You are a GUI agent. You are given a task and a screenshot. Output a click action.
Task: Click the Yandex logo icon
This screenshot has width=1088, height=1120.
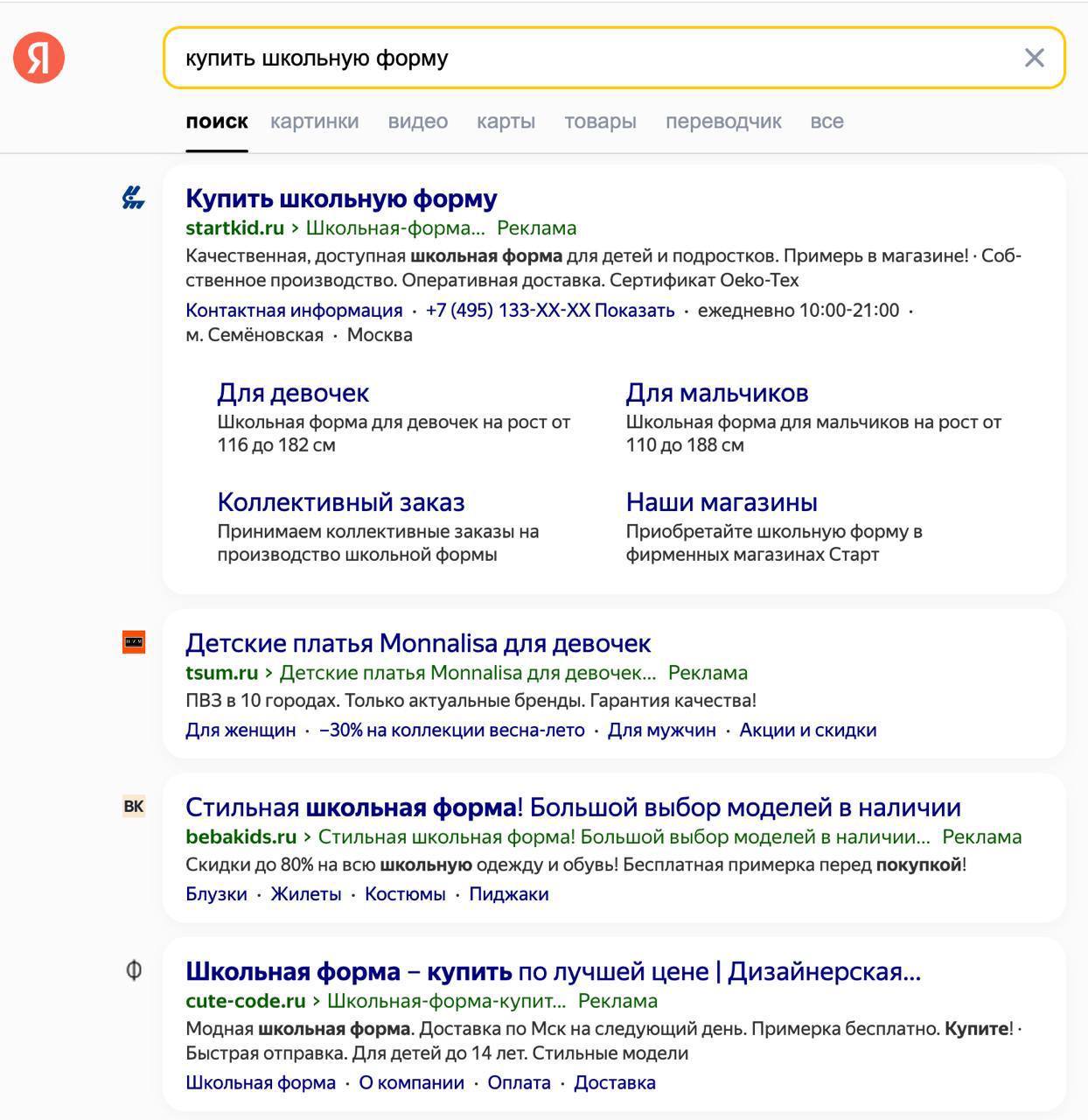[38, 58]
